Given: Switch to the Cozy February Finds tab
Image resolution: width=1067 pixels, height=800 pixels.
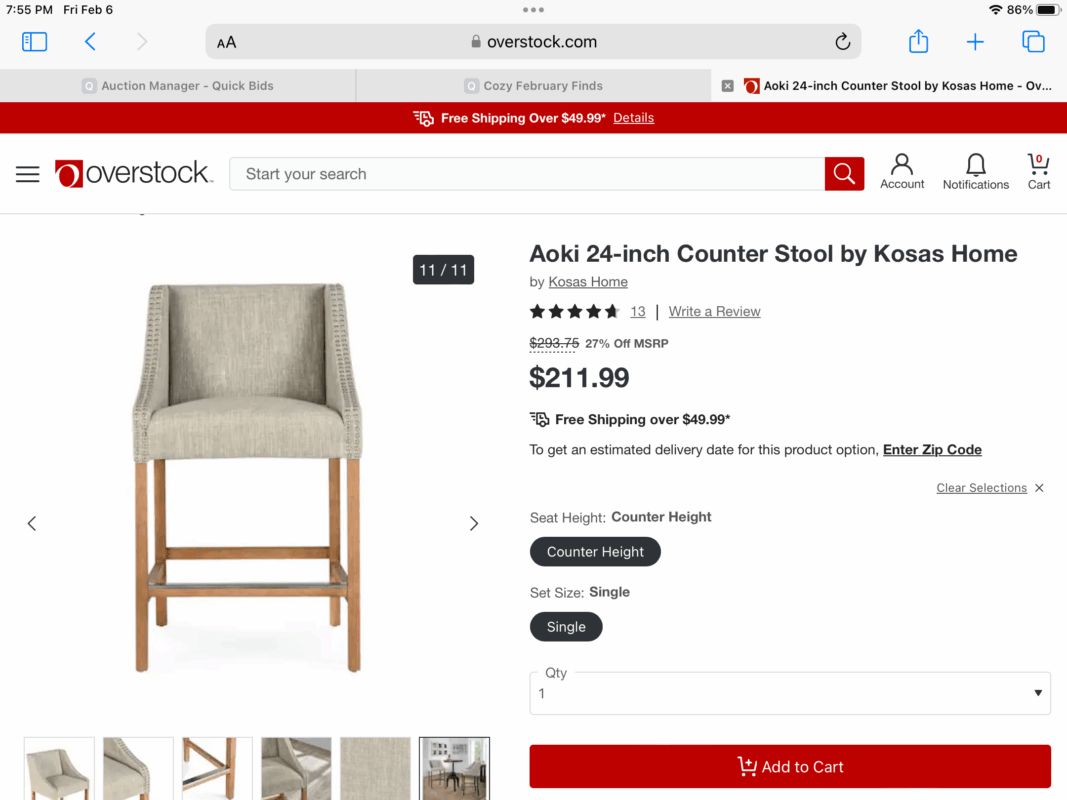Looking at the screenshot, I should pyautogui.click(x=534, y=86).
